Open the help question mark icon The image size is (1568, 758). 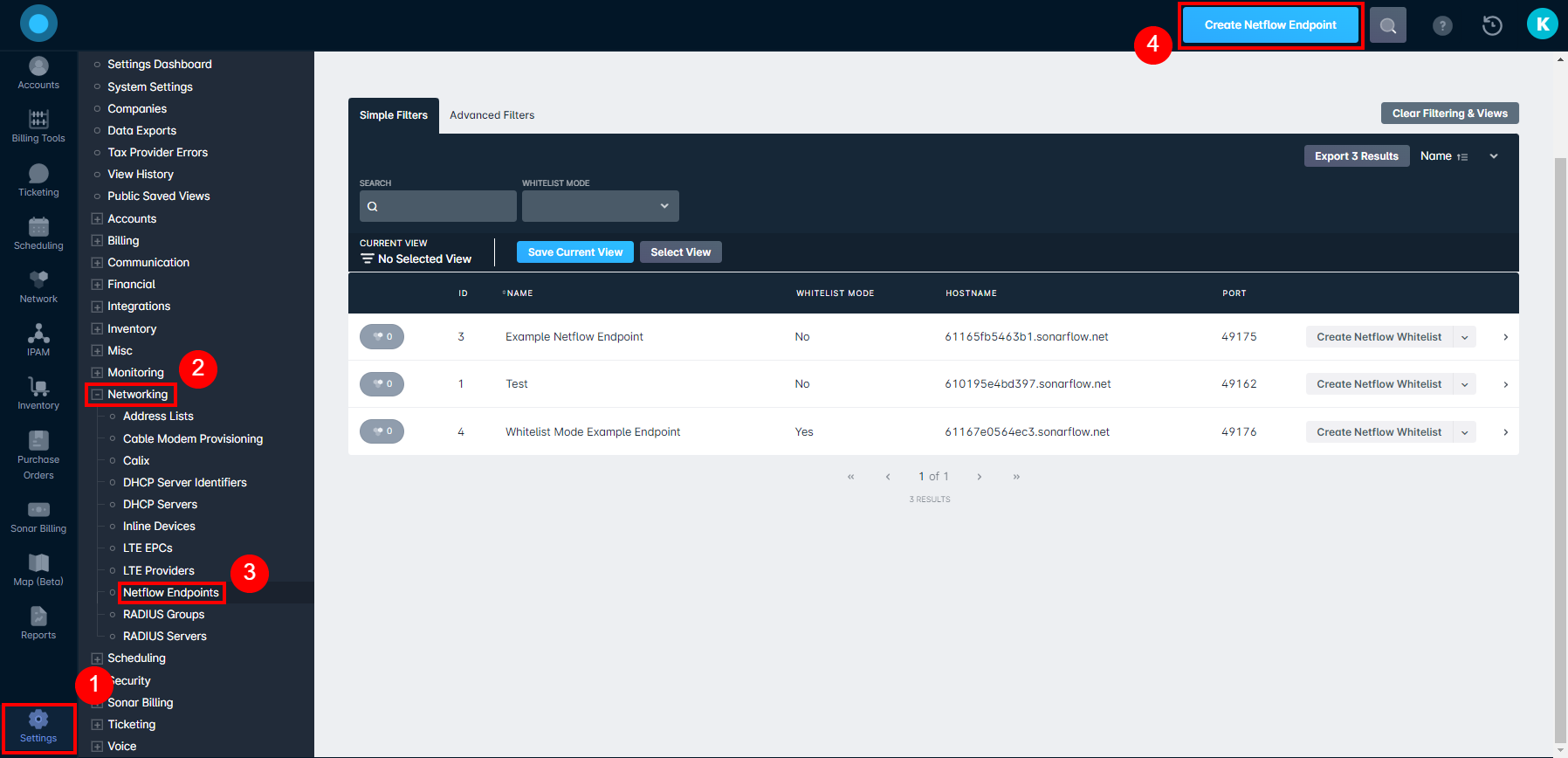coord(1442,25)
